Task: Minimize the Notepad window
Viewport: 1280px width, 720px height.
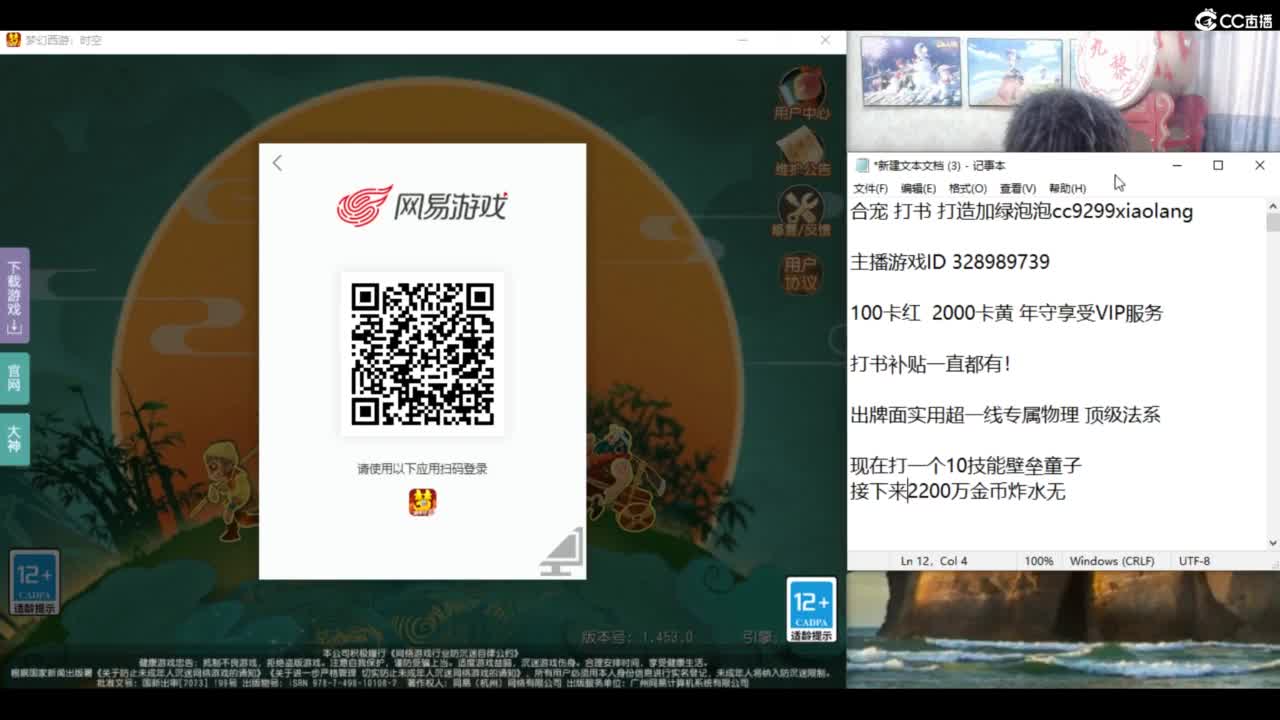Action: point(1177,165)
